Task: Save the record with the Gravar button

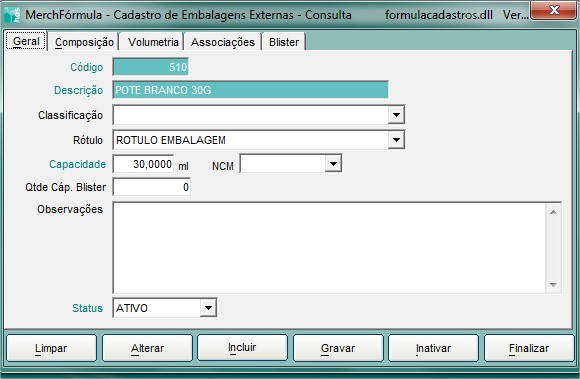Action: [x=338, y=348]
